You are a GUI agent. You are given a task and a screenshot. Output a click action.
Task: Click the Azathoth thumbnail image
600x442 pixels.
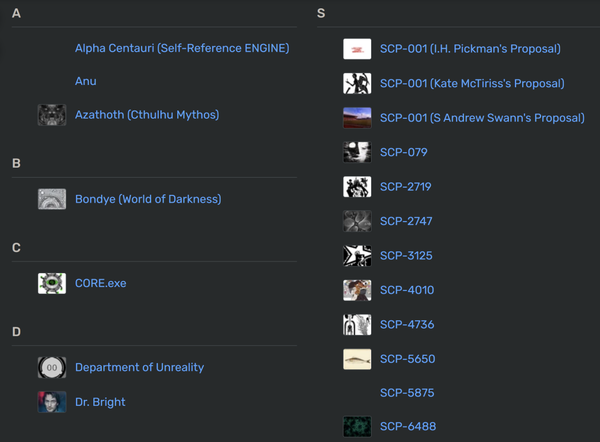[x=52, y=115]
